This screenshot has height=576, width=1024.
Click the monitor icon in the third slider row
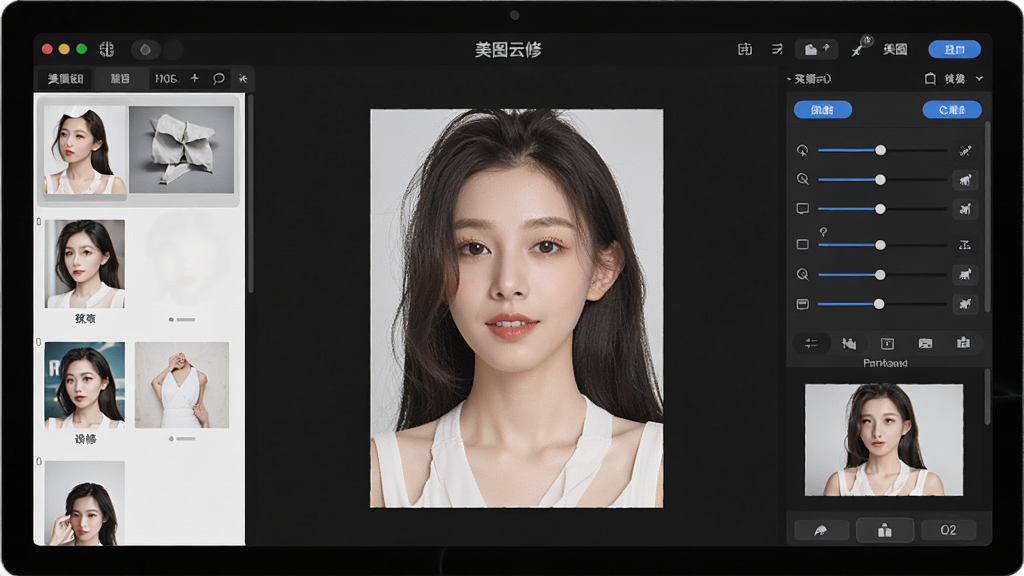coord(803,209)
